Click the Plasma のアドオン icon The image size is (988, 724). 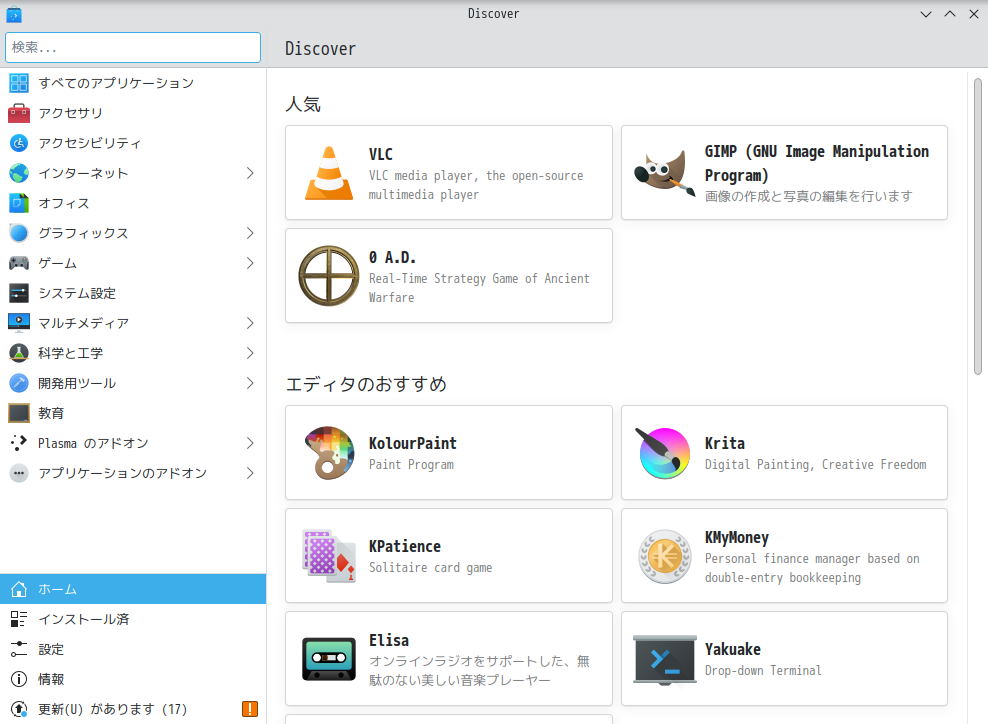[19, 444]
